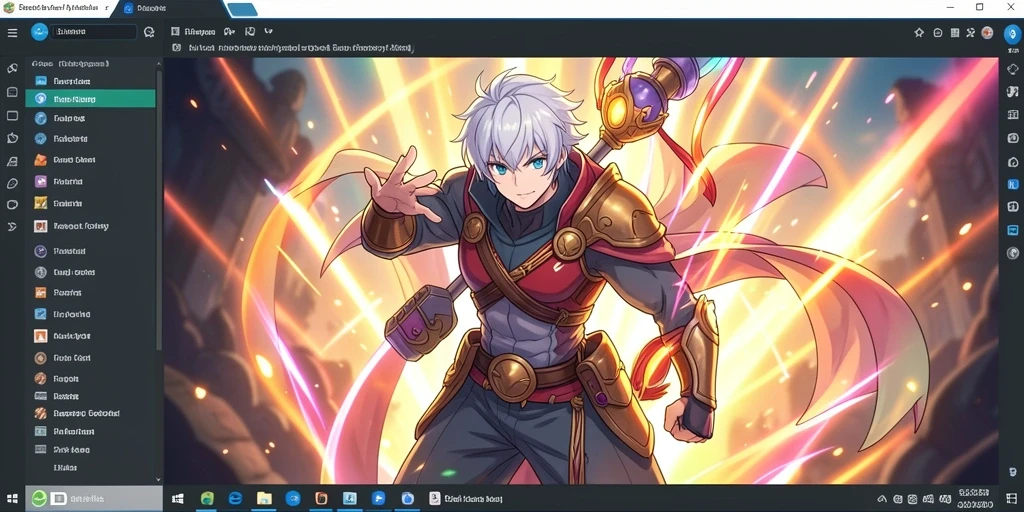Open the sidebar item with the red P icon

click(40, 227)
